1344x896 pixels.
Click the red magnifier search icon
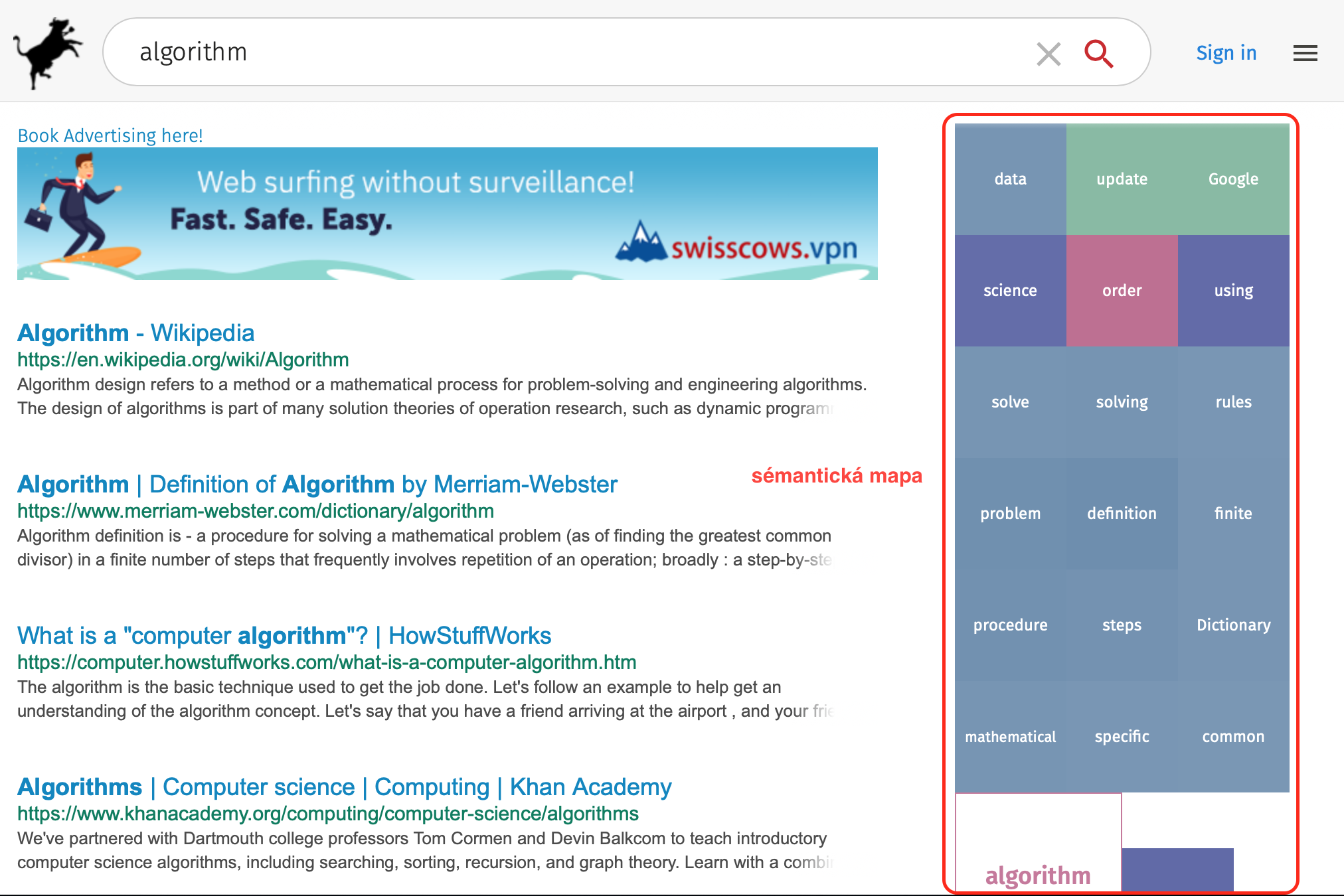(1098, 54)
